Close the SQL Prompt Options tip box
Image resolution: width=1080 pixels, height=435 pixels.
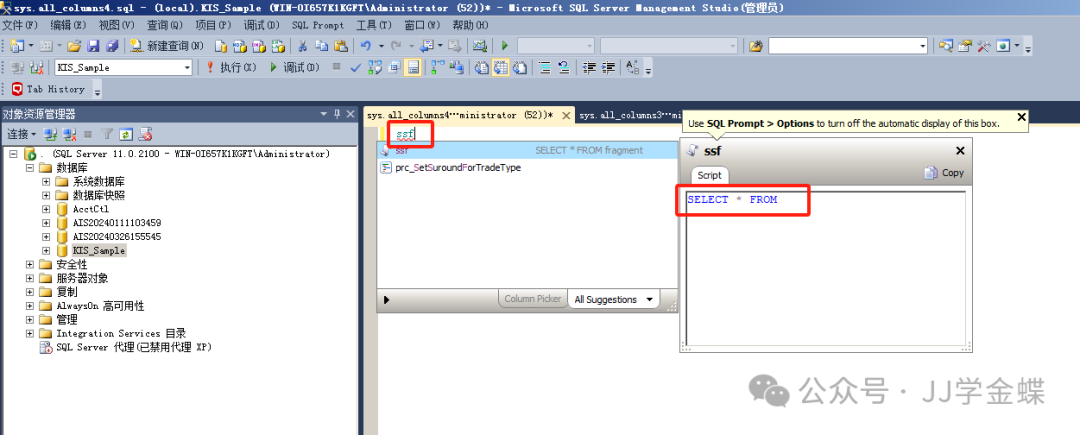point(1021,117)
